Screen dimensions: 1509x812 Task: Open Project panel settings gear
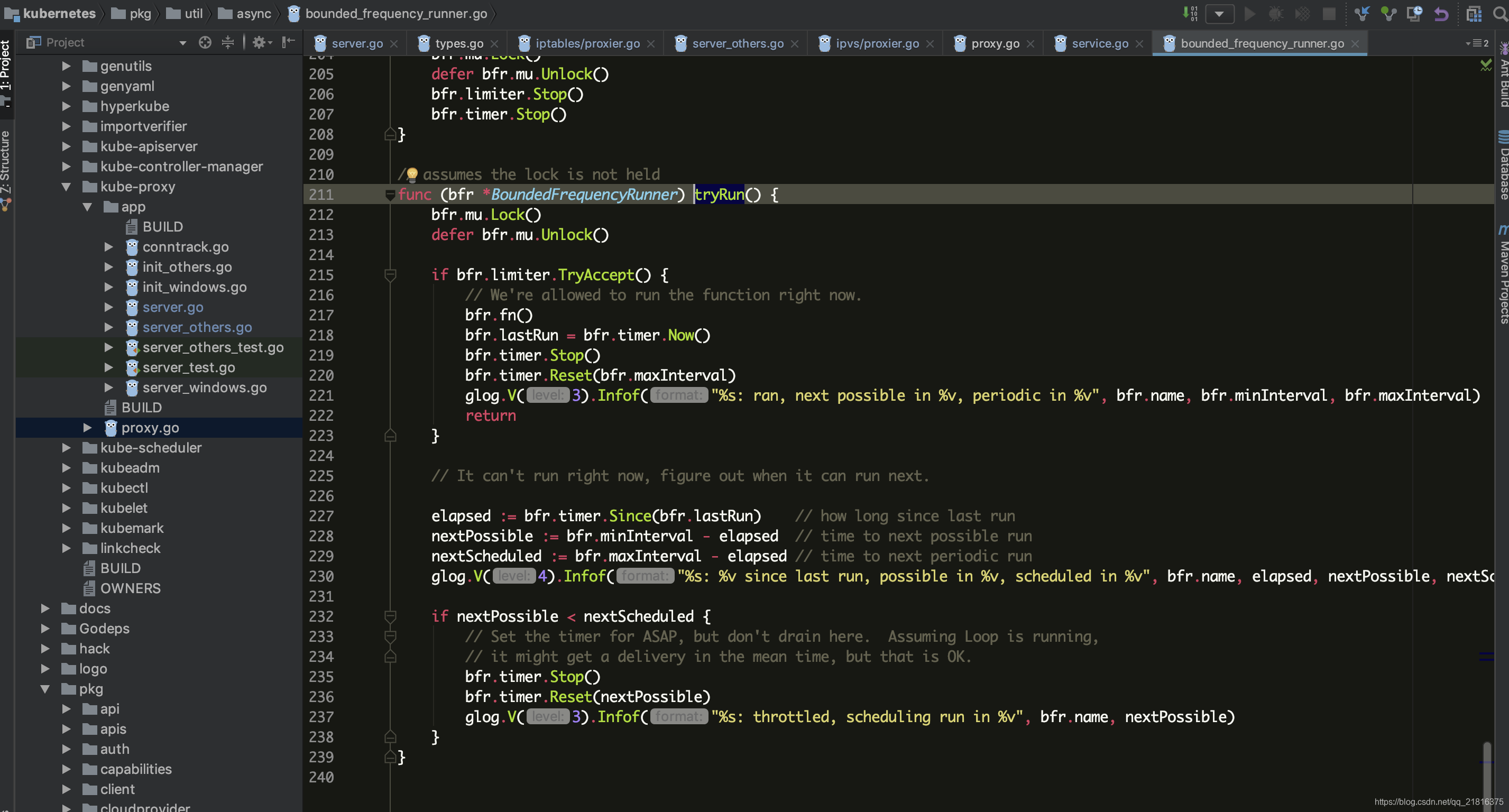coord(262,42)
